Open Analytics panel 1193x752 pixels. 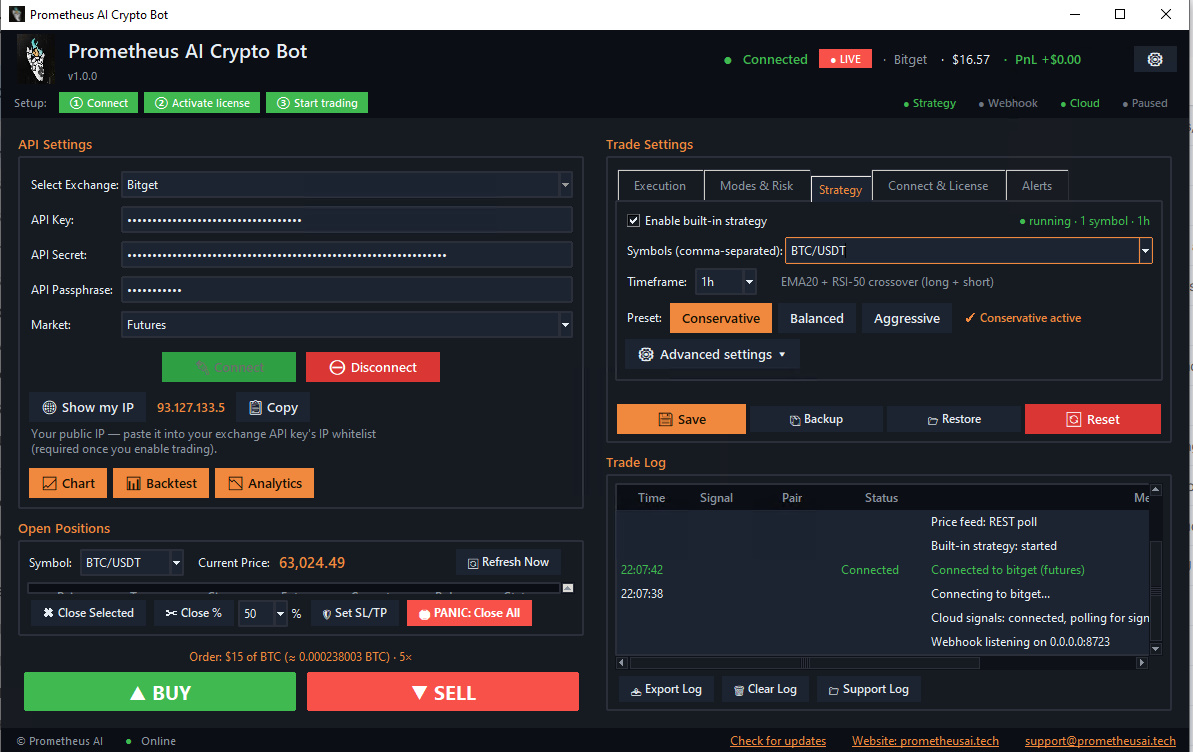point(265,483)
